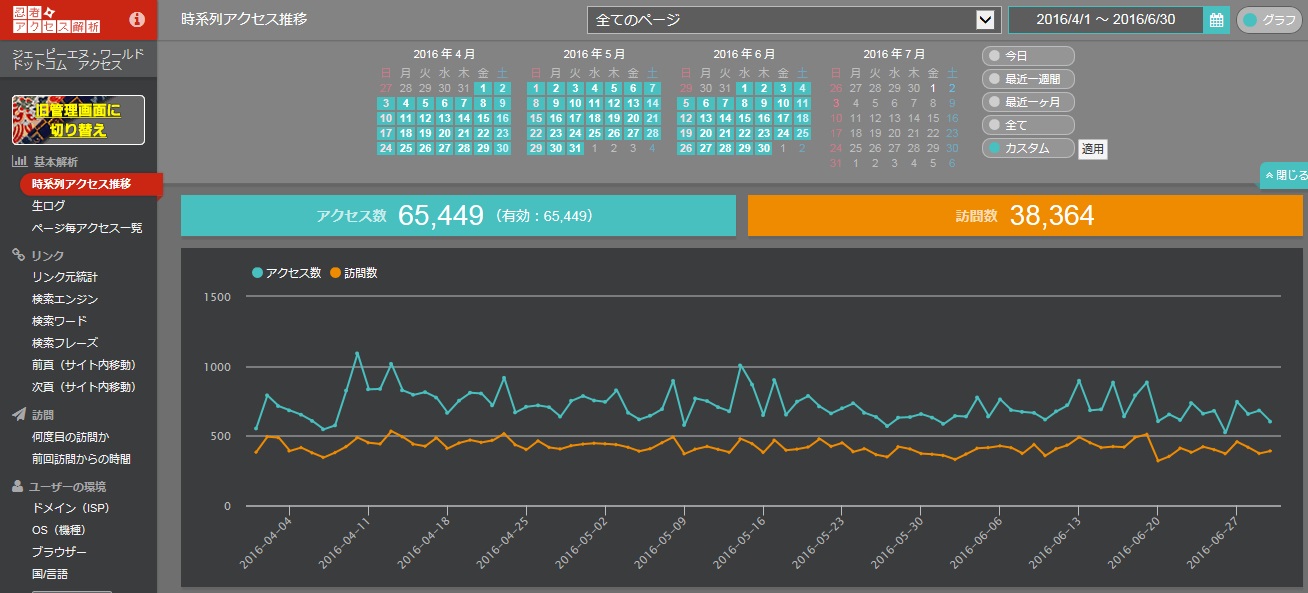Click the info icon beside the logo
Viewport: 1308px width, 593px height.
tap(137, 19)
